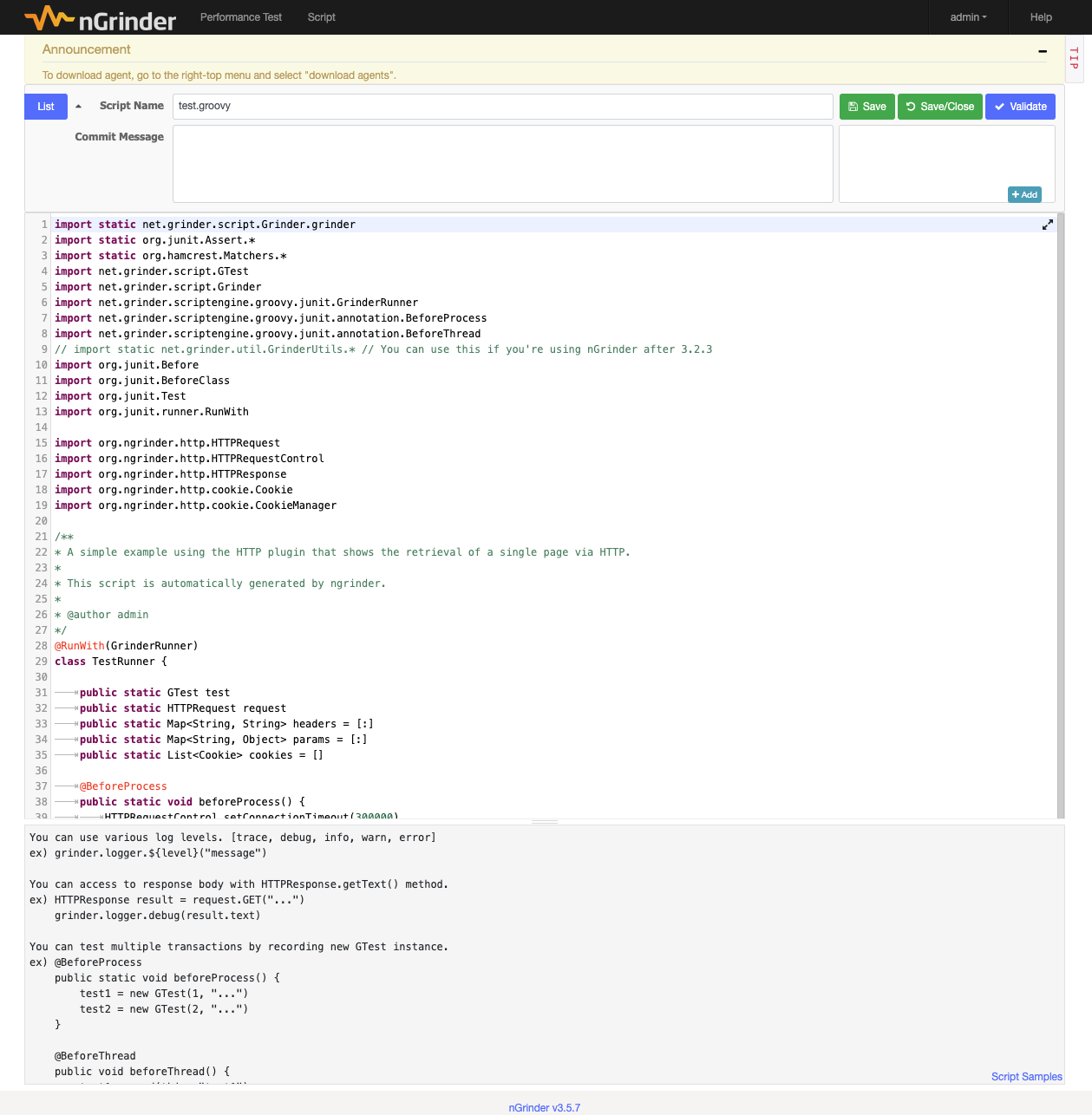Click Save/Close button
The image size is (1092, 1115).
(x=940, y=107)
